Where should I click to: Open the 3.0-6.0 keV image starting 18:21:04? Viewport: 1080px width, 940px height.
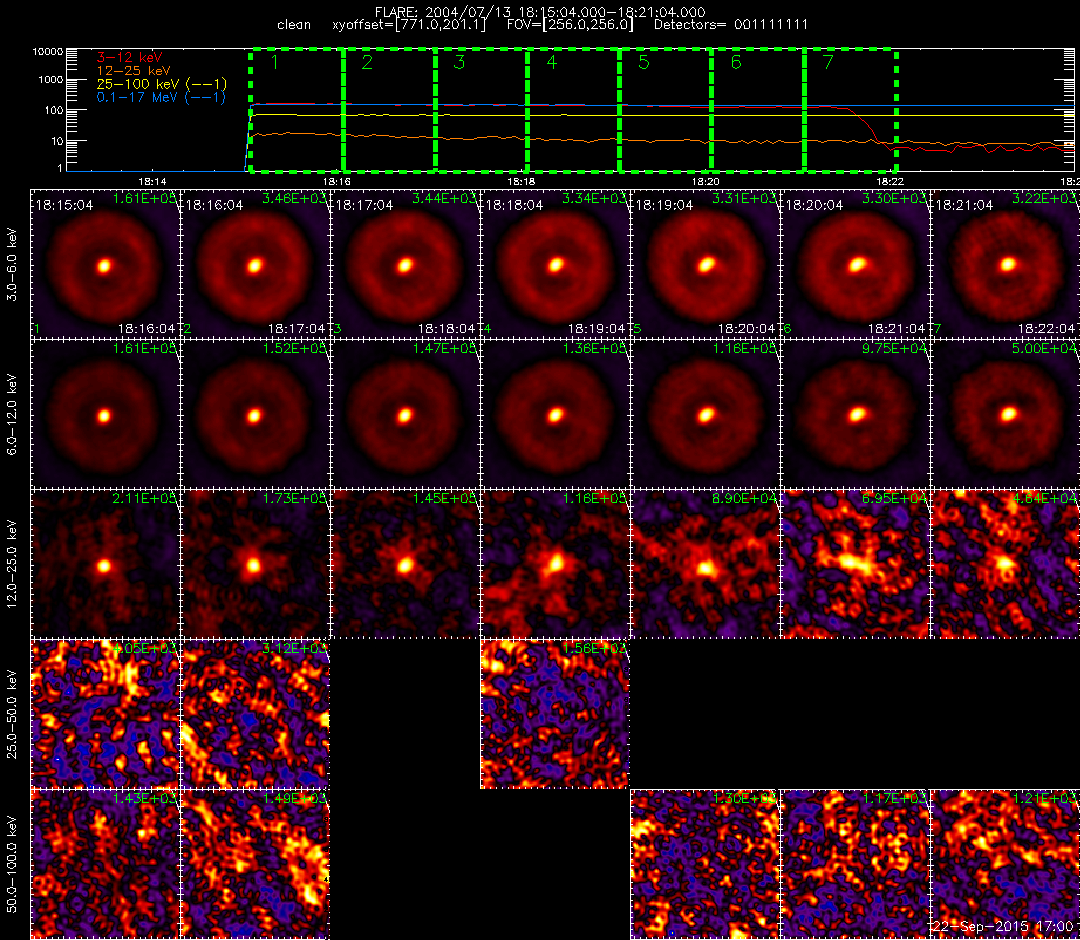pyautogui.click(x=1006, y=265)
